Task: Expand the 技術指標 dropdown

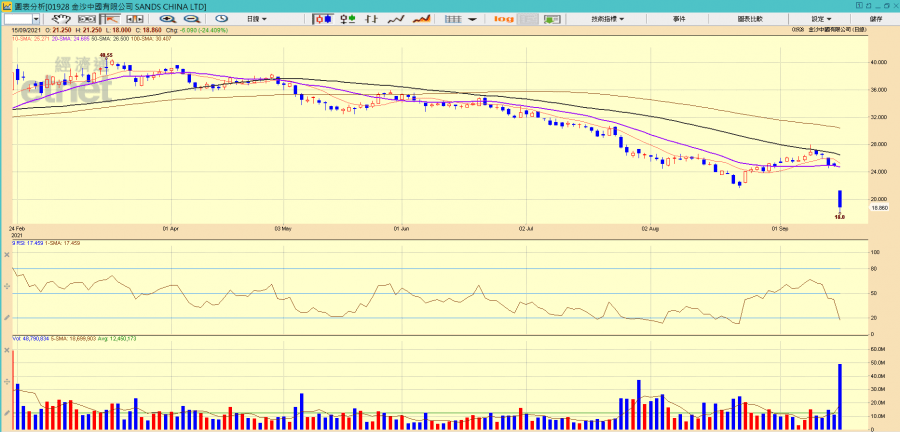Action: (607, 19)
